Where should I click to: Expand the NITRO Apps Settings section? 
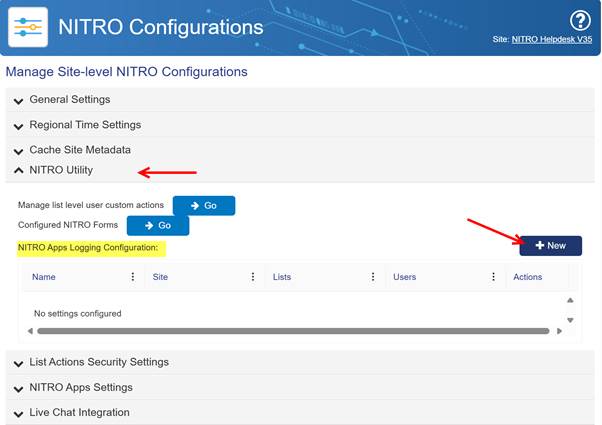80,387
